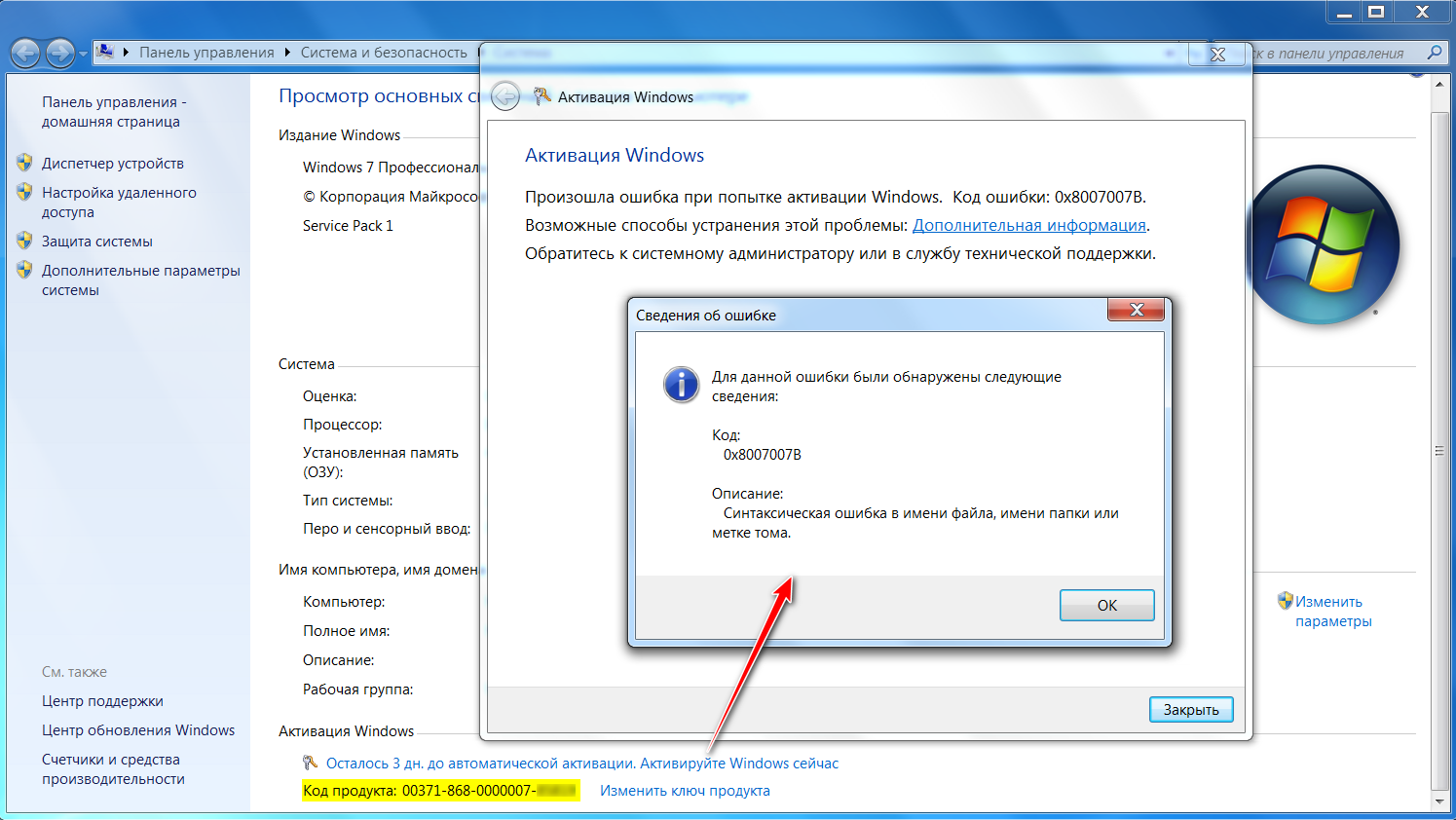1456x820 pixels.
Task: Open 'Настройка удаленного доступа' link
Action: (x=119, y=203)
